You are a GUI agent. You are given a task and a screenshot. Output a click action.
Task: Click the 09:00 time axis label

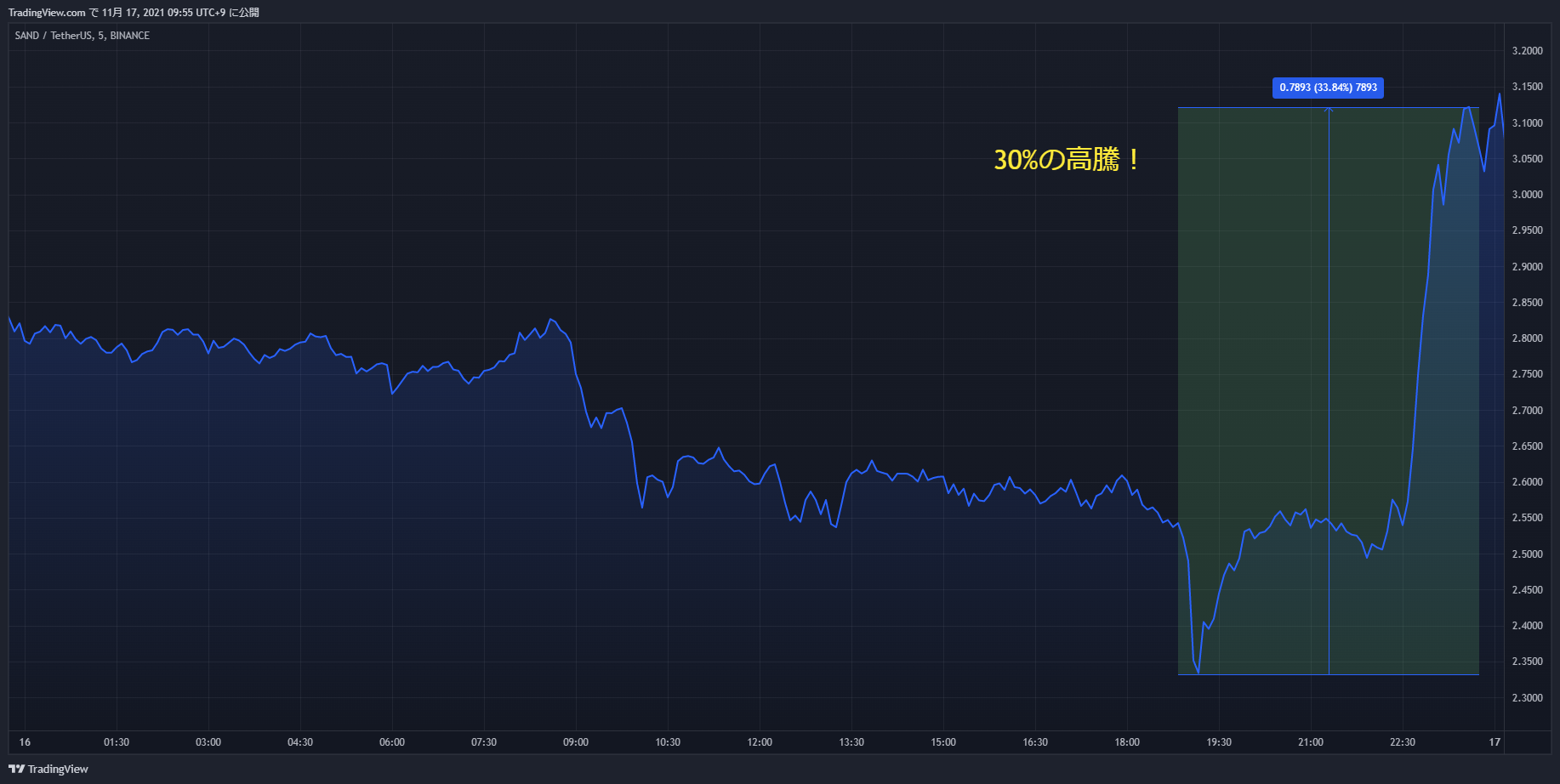(576, 742)
